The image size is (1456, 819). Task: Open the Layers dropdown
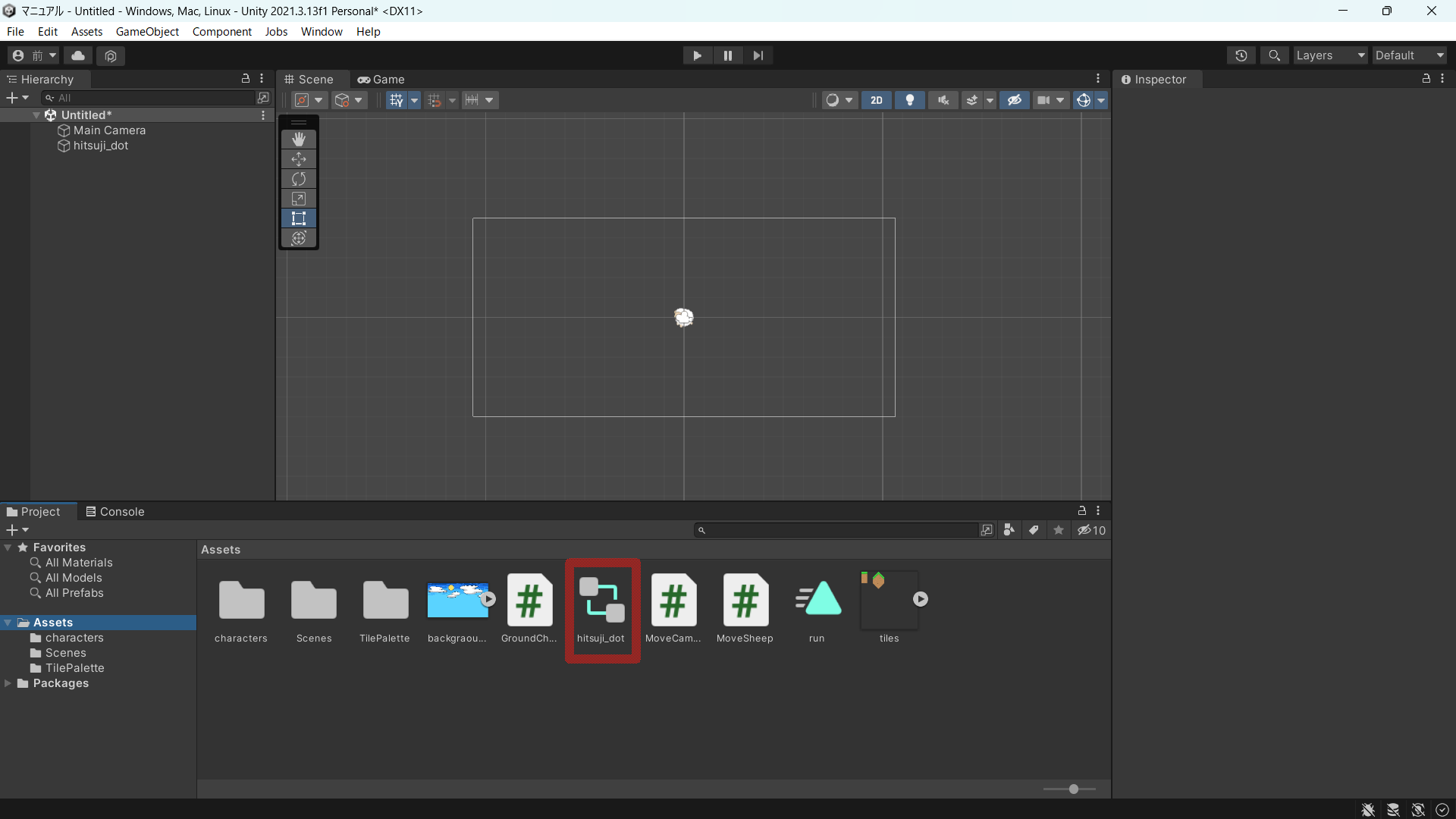point(1330,55)
